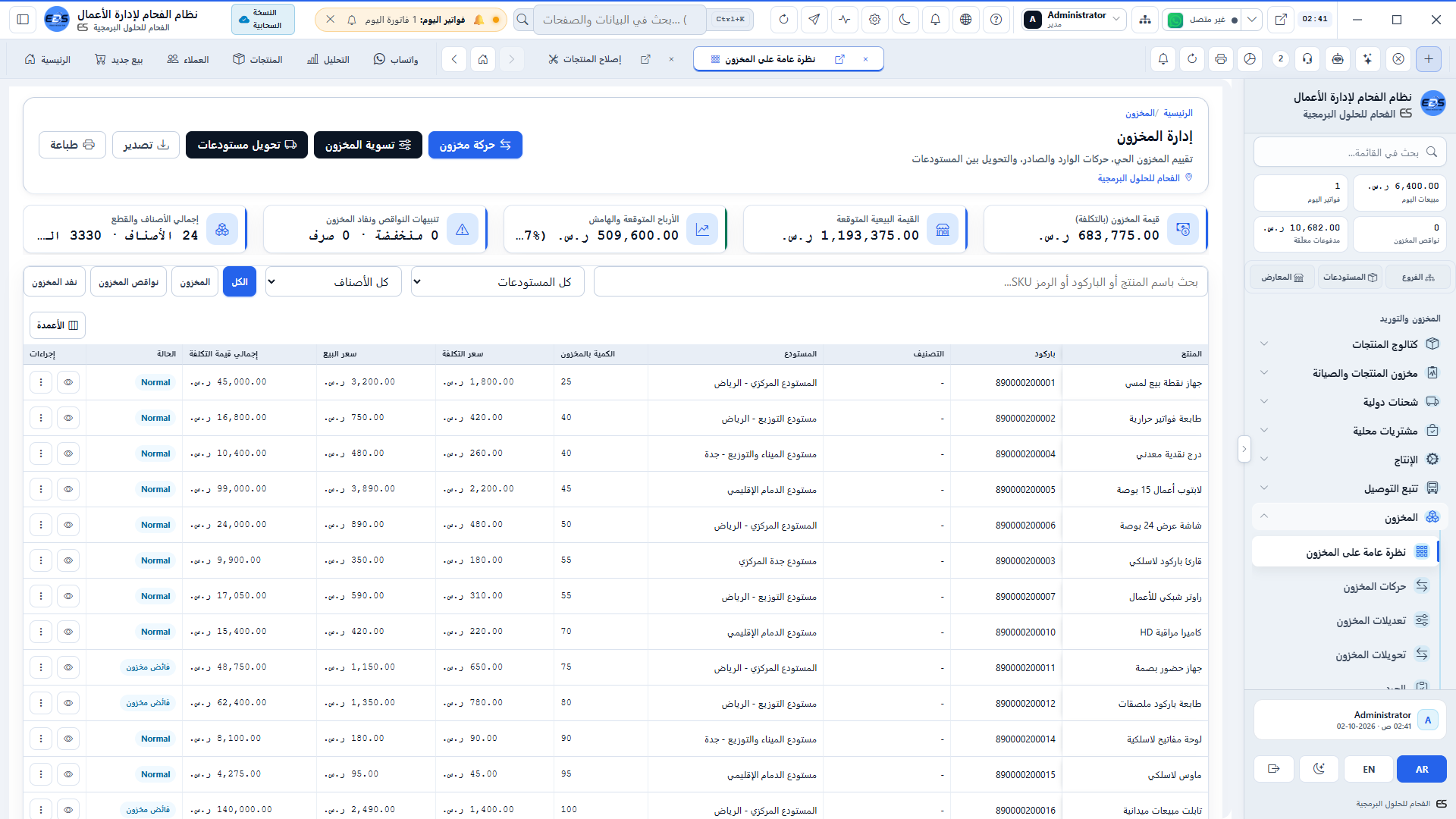
Task: Select نواقص المخزون filter tab
Action: tap(128, 281)
